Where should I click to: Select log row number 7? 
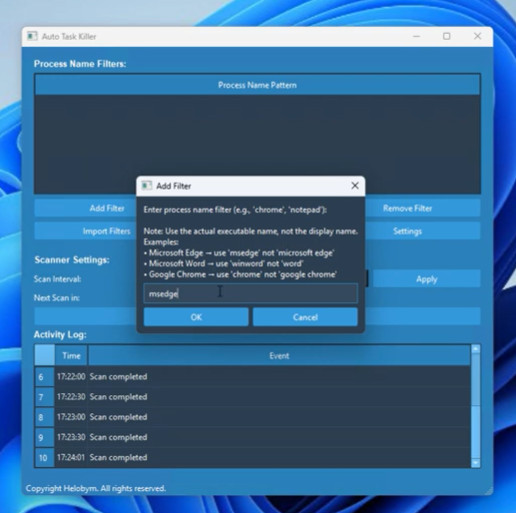click(44, 397)
